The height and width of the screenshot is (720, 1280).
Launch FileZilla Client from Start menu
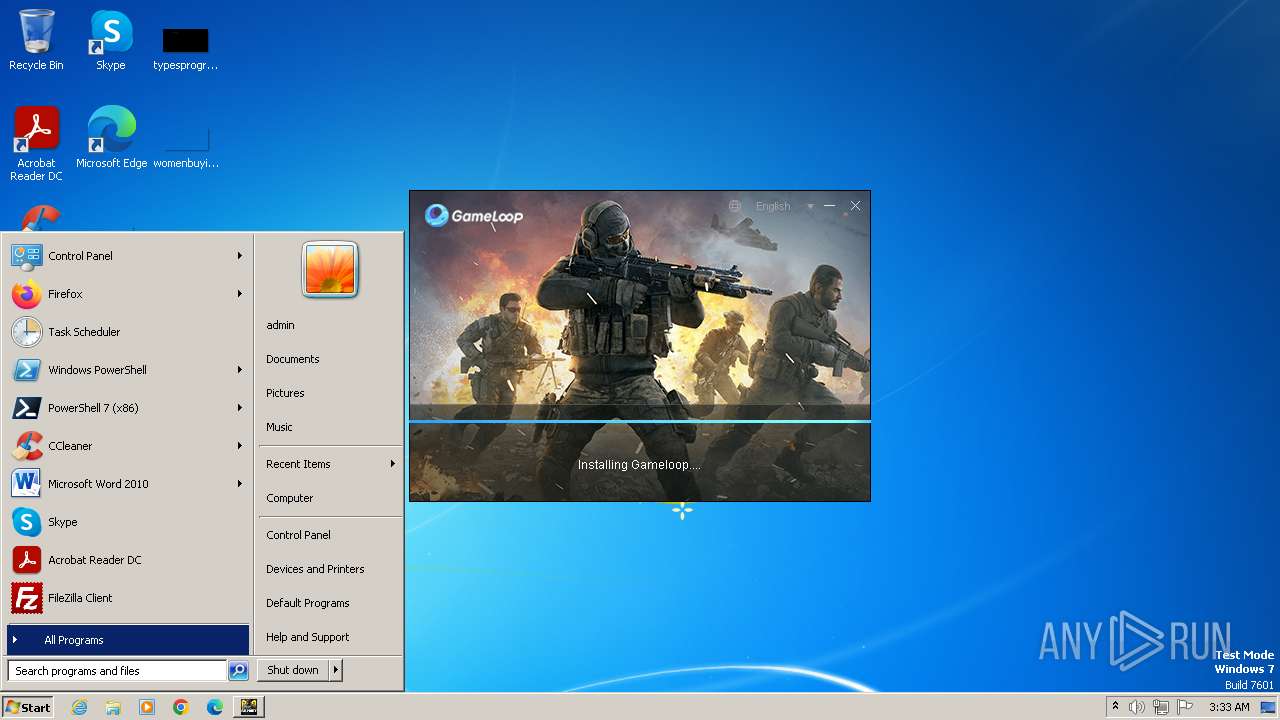pyautogui.click(x=128, y=598)
